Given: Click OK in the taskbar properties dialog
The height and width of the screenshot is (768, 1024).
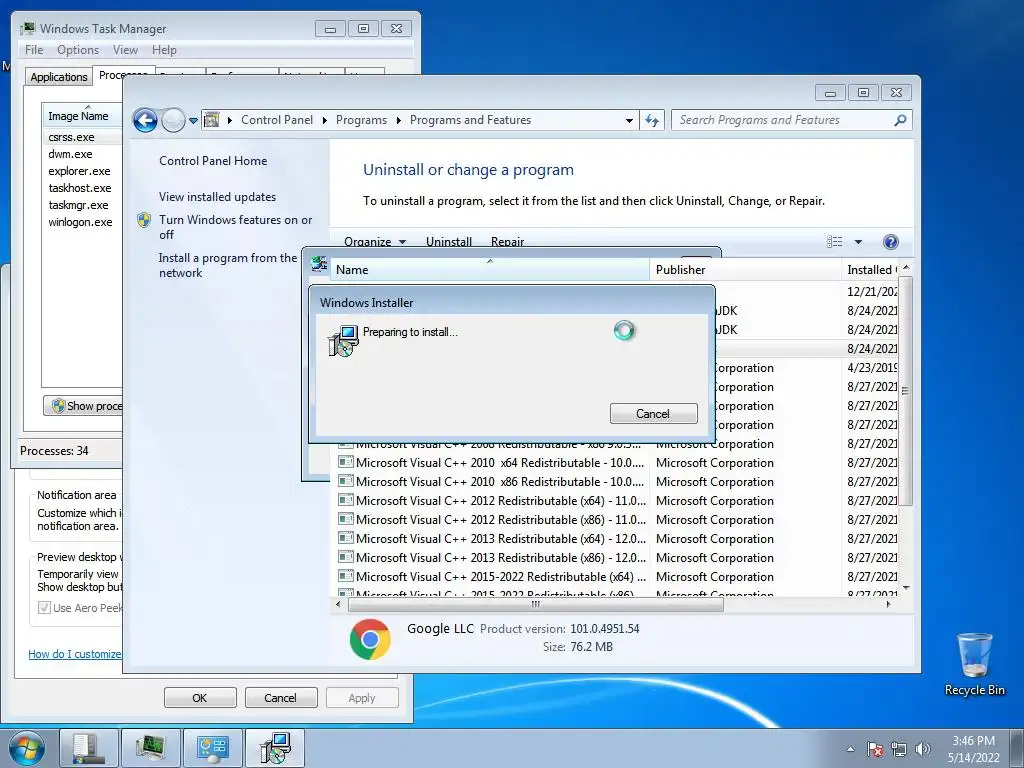Looking at the screenshot, I should click(x=200, y=697).
